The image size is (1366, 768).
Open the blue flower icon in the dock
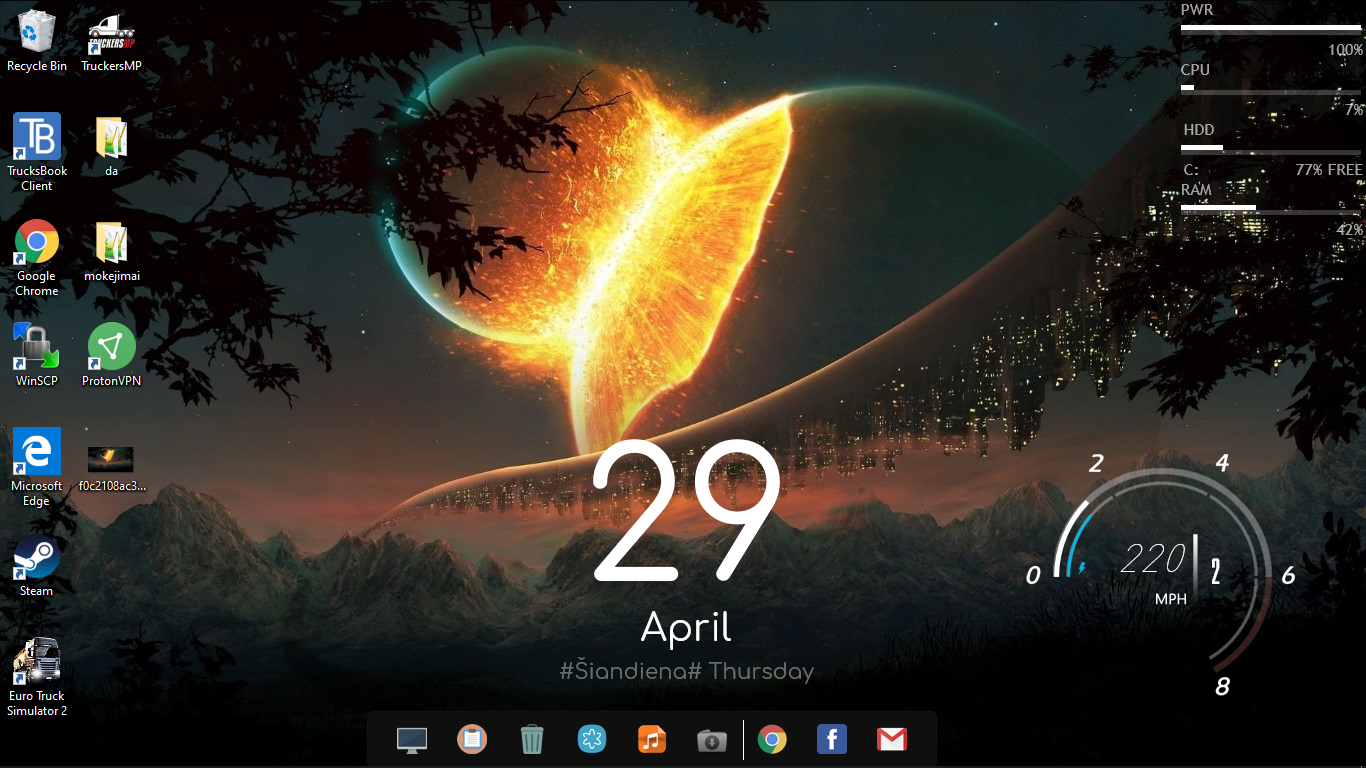pos(592,740)
